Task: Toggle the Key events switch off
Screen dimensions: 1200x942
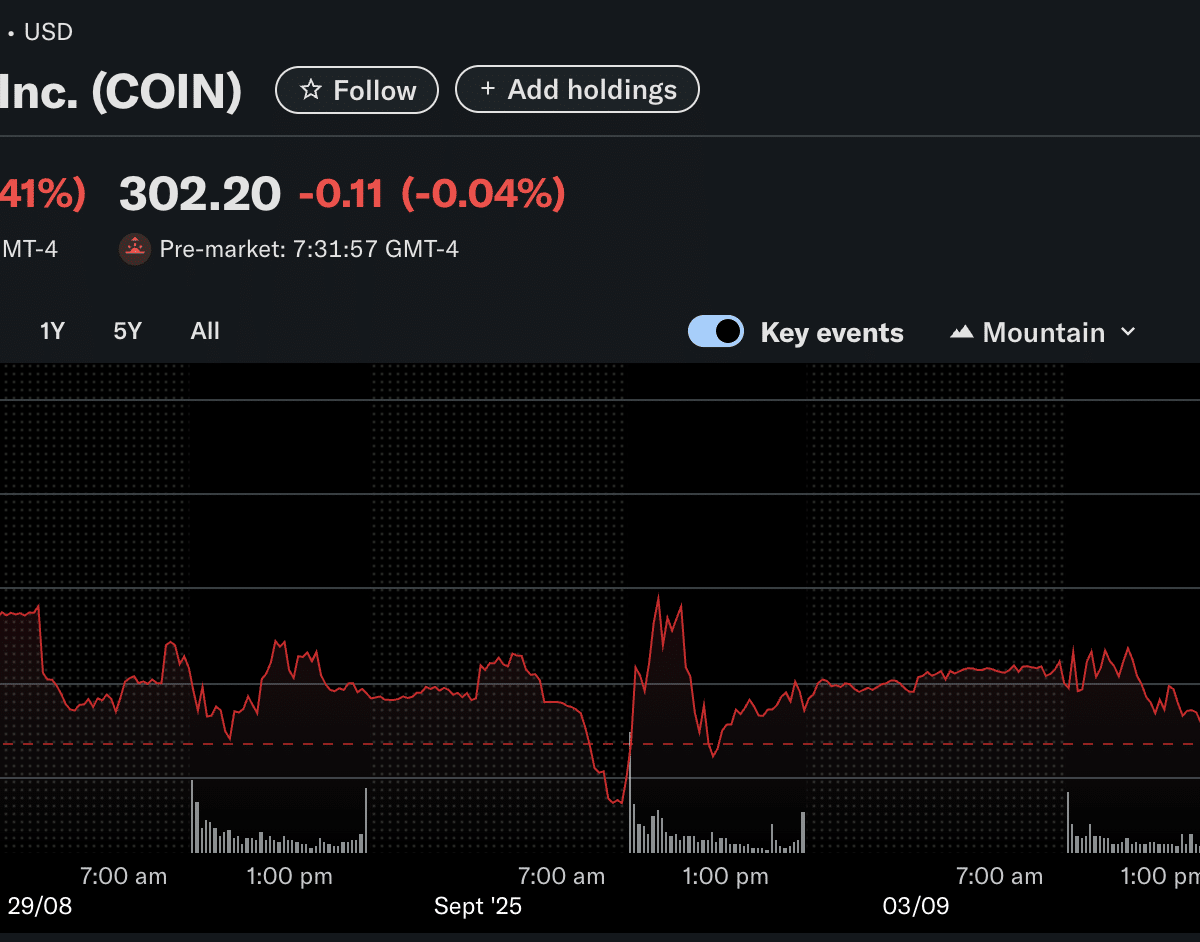Action: pyautogui.click(x=716, y=331)
